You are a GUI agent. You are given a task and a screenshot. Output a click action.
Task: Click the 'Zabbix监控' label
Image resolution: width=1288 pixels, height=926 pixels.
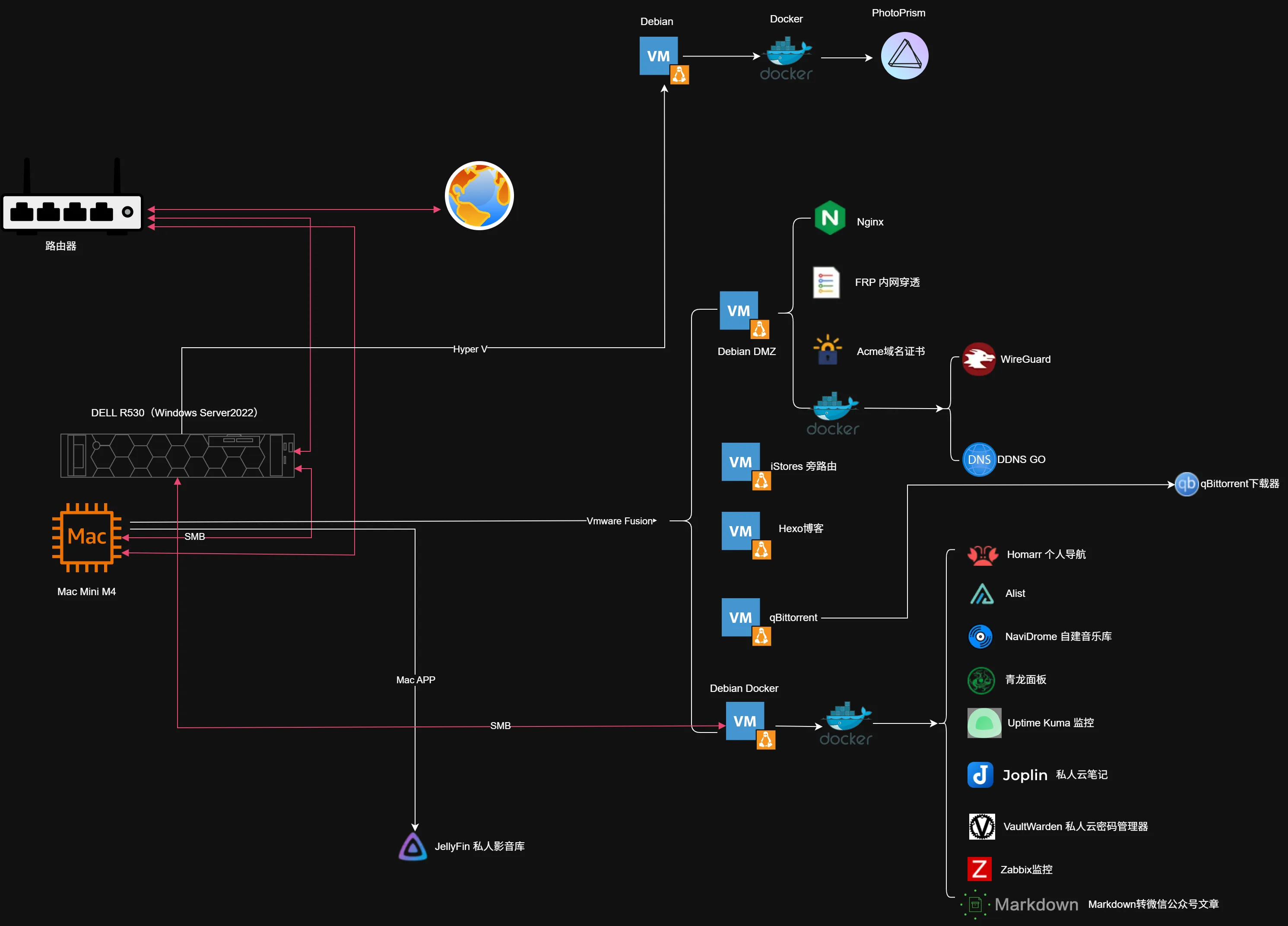click(x=1026, y=870)
